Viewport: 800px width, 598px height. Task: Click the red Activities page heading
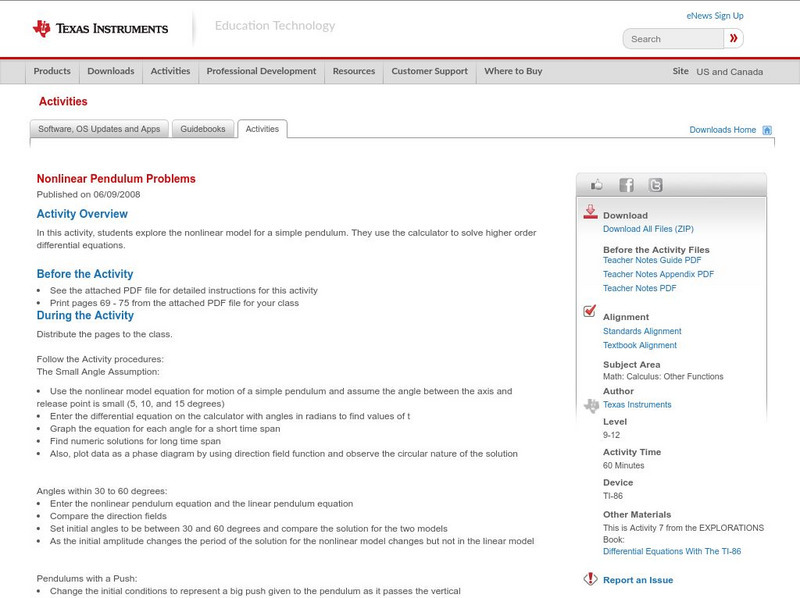click(x=63, y=102)
